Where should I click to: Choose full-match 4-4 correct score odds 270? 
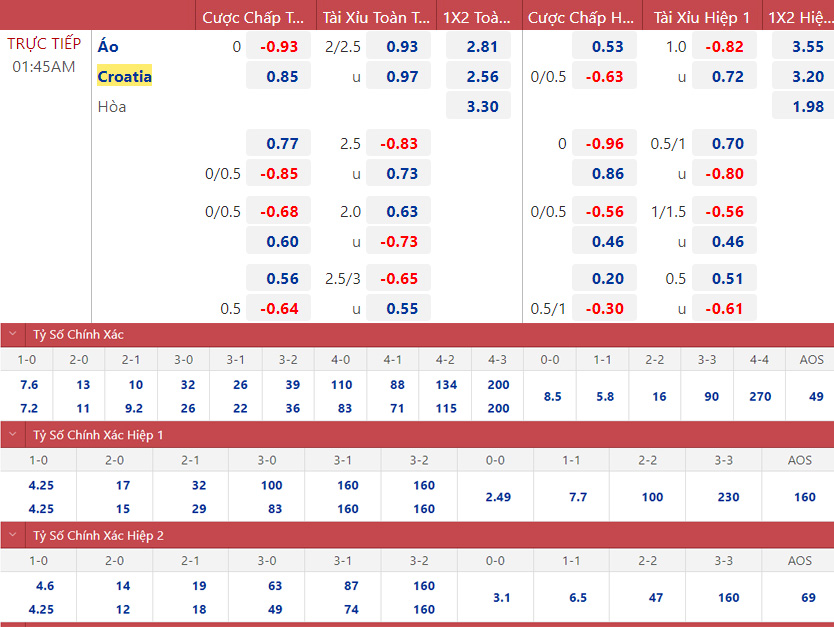tap(760, 396)
